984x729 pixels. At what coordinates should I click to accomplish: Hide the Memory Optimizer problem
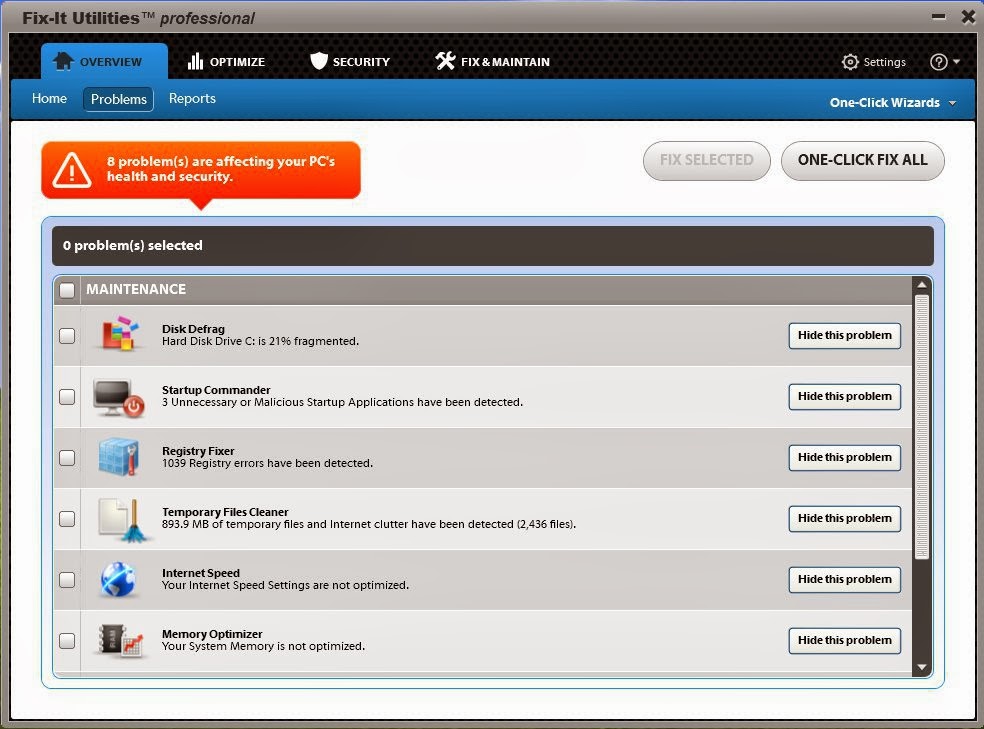point(845,640)
